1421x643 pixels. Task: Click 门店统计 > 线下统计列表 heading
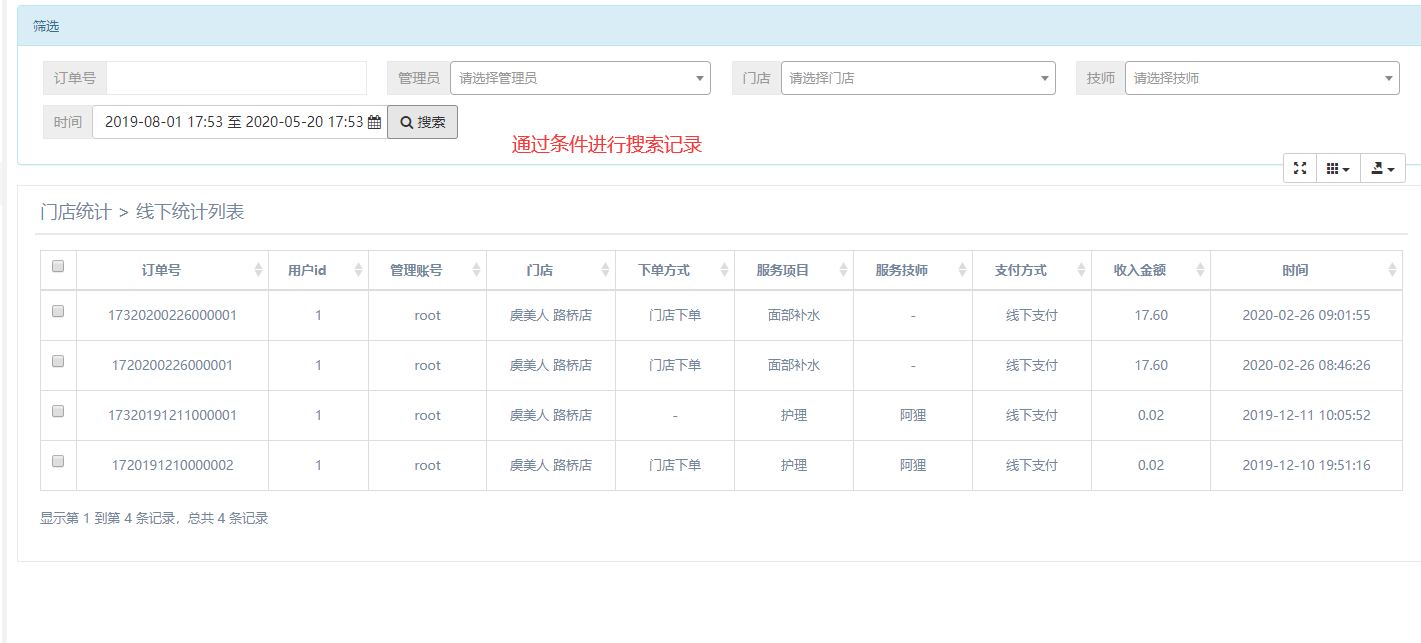click(142, 212)
